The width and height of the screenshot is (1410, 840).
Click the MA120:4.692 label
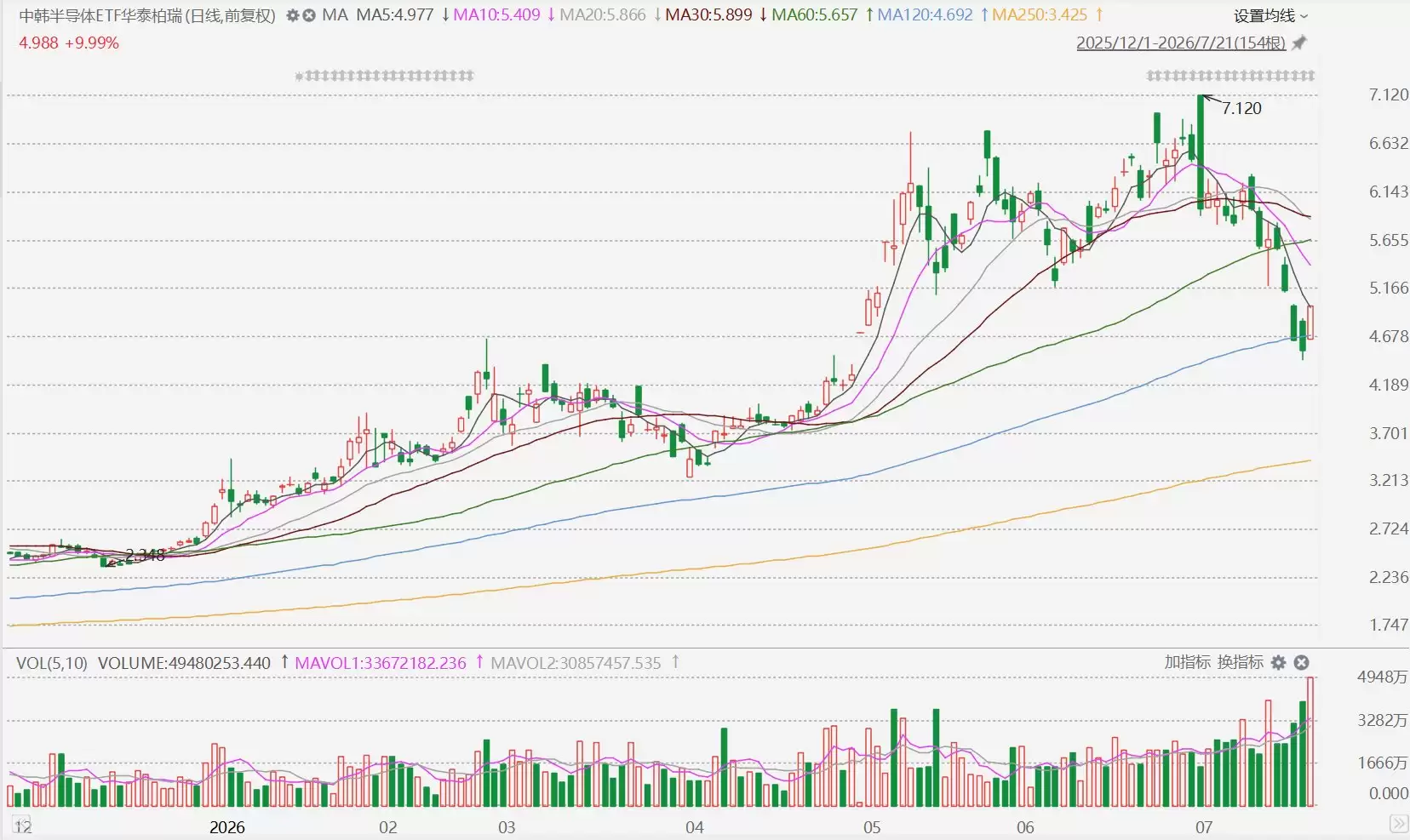point(925,15)
